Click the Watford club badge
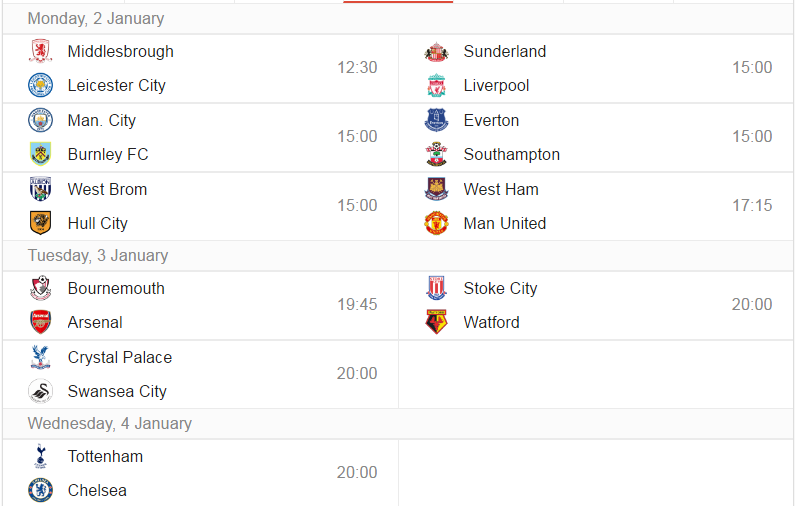797x506 pixels. coord(436,322)
